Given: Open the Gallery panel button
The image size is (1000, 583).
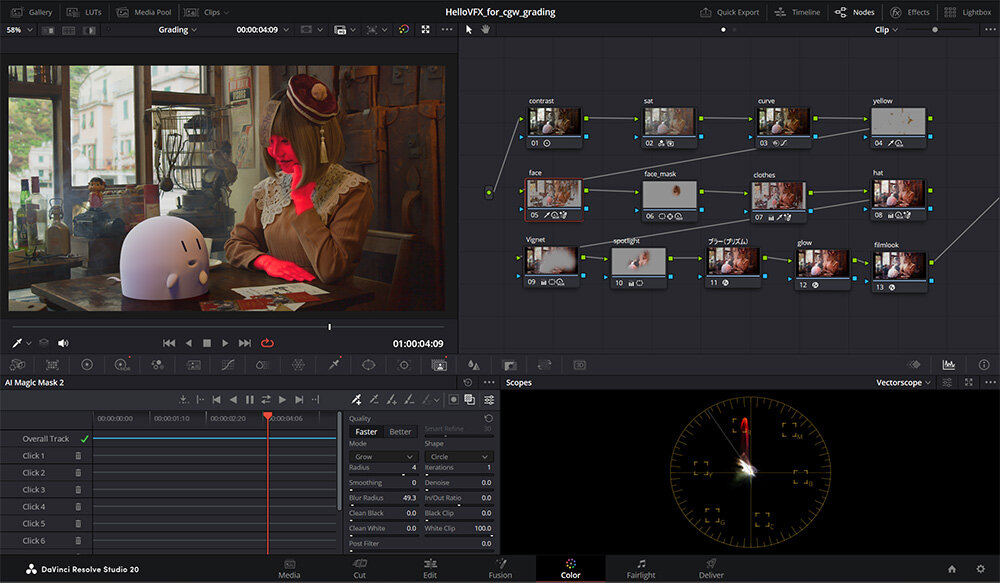Looking at the screenshot, I should point(32,12).
